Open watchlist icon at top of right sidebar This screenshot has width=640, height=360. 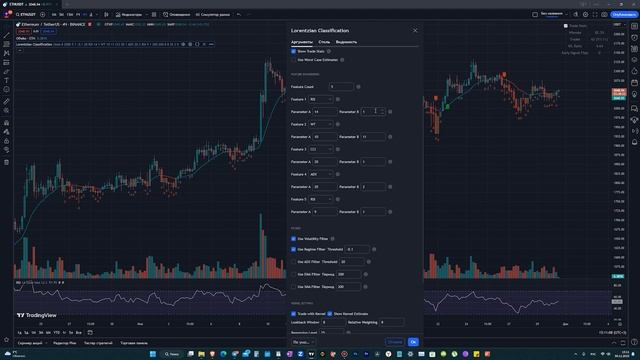(634, 26)
